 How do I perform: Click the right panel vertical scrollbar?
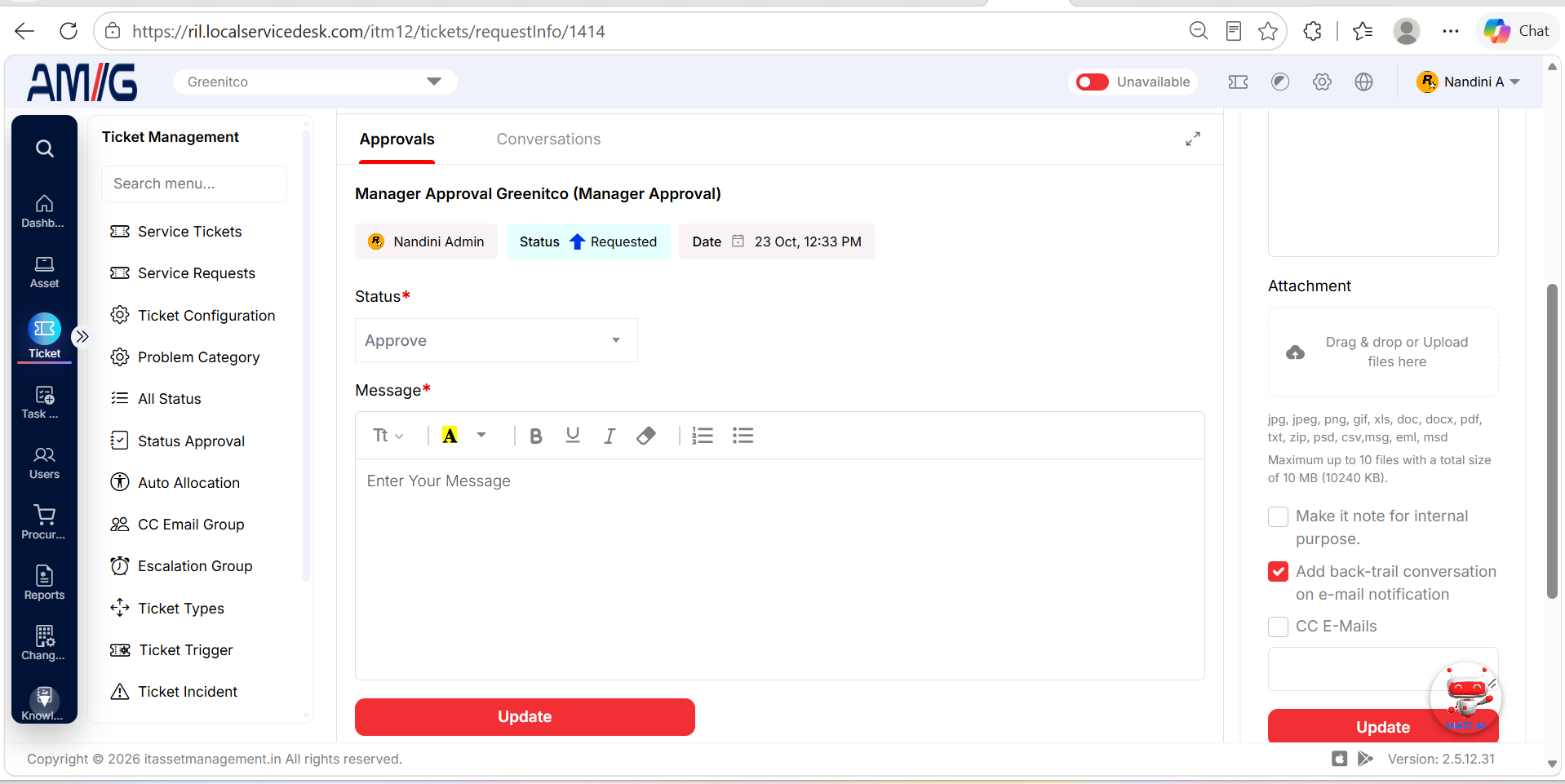coord(1552,441)
